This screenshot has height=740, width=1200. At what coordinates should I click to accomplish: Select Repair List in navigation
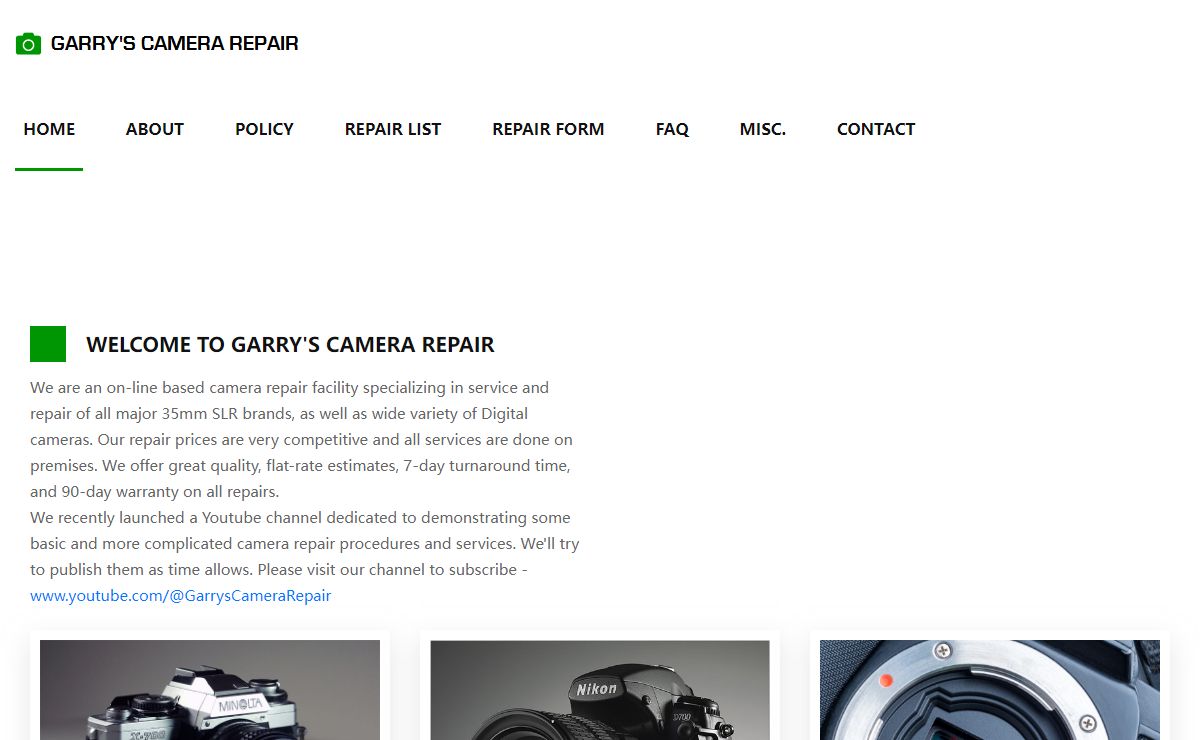(x=393, y=129)
